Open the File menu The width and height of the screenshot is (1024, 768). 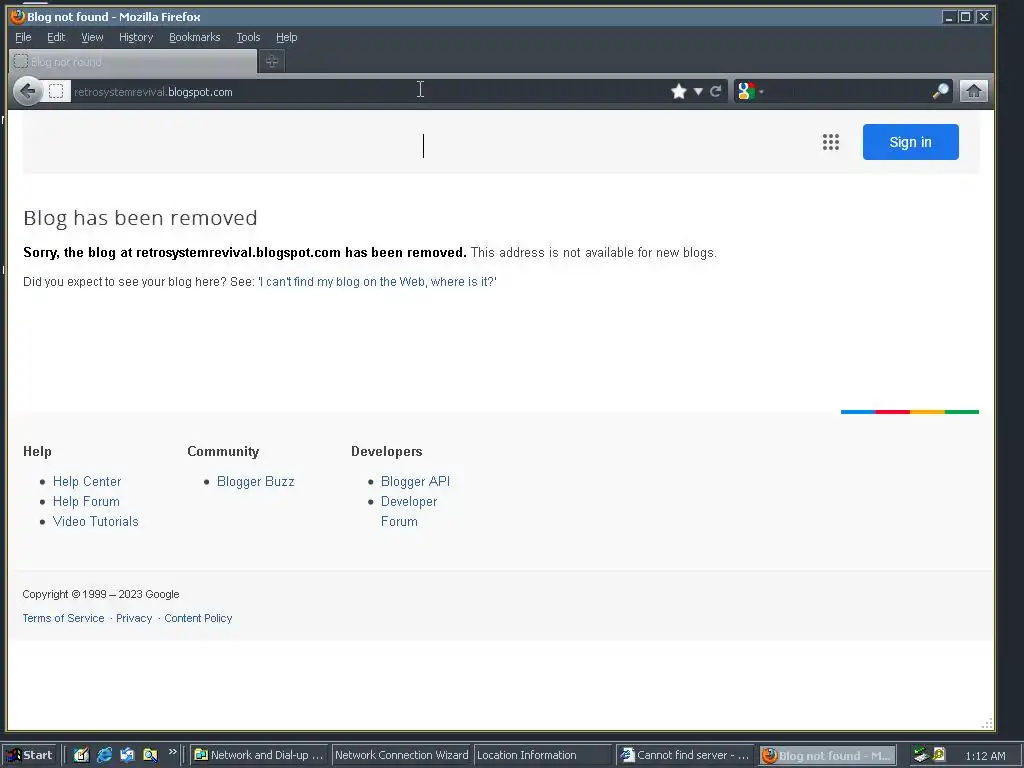tap(23, 37)
